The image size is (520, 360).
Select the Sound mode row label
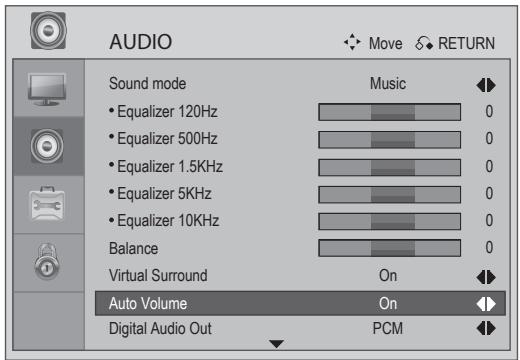coord(147,83)
